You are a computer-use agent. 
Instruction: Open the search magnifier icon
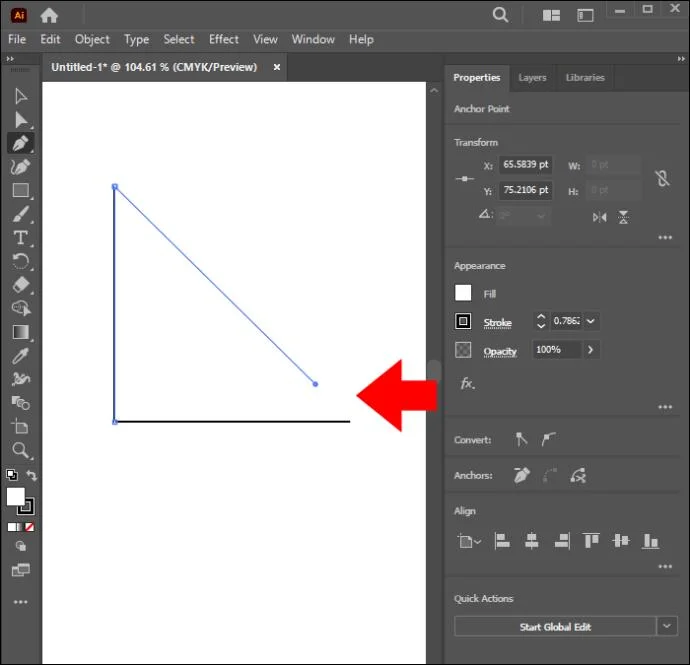[x=500, y=15]
